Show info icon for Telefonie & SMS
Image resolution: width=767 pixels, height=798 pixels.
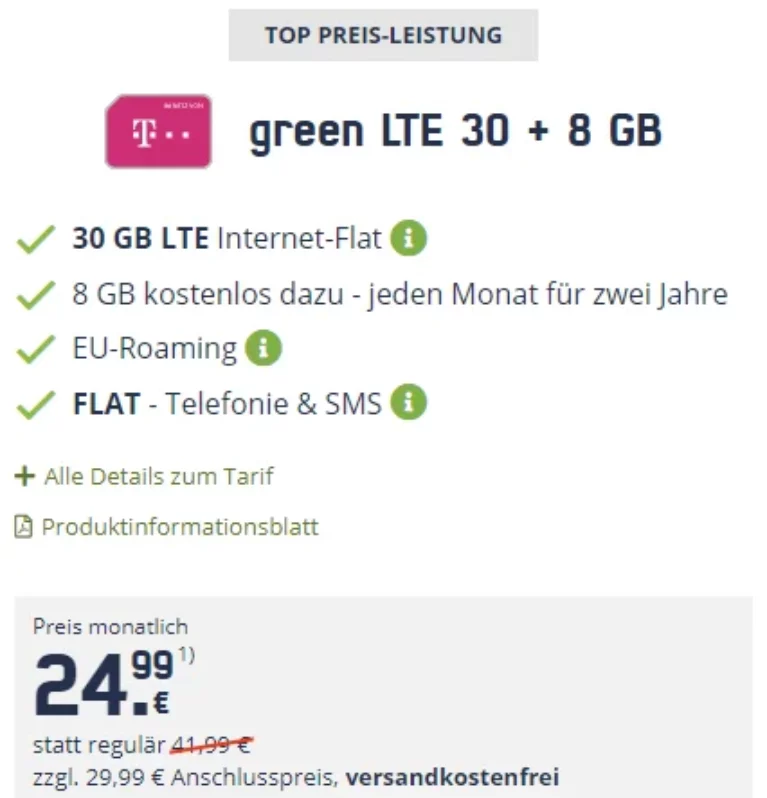click(408, 403)
